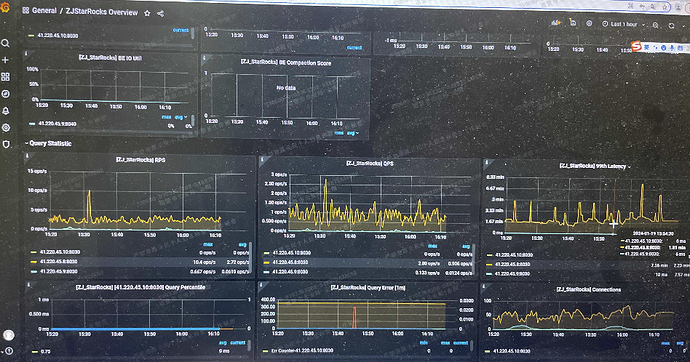Star the ZJStarRocks Overview dashboard
Image resolution: width=690 pixels, height=362 pixels.
[147, 13]
